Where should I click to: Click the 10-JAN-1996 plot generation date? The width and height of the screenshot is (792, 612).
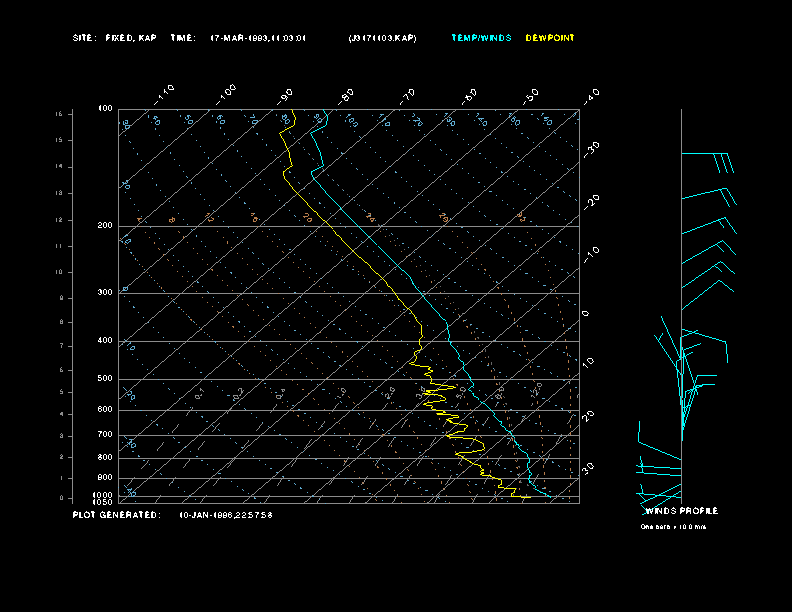pyautogui.click(x=226, y=515)
